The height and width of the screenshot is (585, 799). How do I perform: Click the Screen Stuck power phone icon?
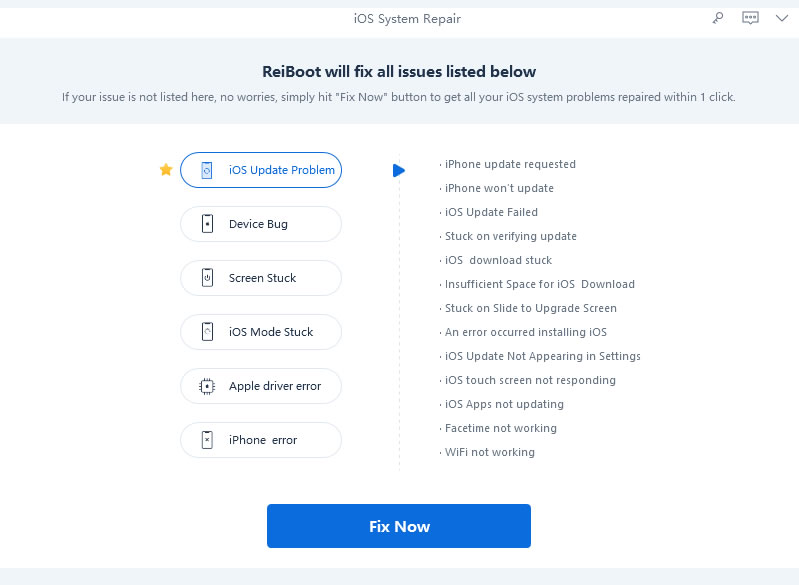[x=207, y=278]
